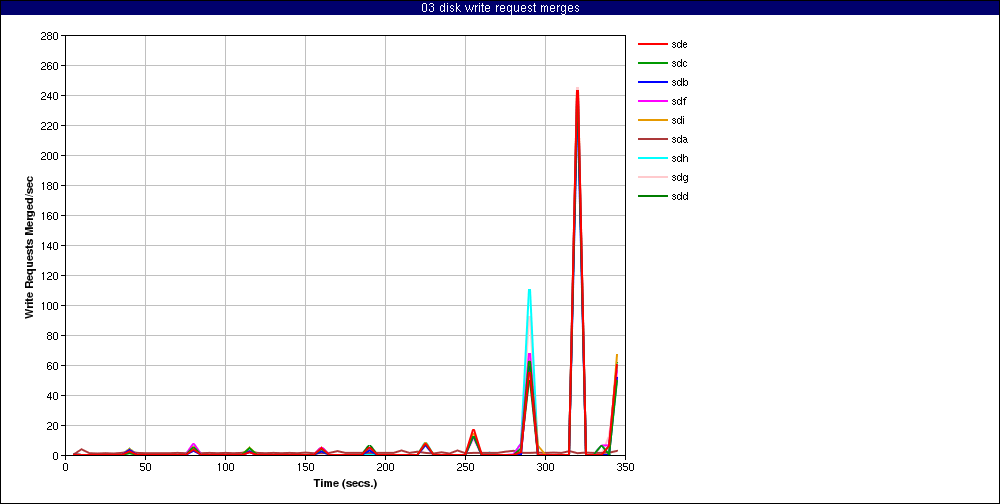Click the cyan sdh legend color line
Image resolution: width=1000 pixels, height=504 pixels.
tap(652, 158)
